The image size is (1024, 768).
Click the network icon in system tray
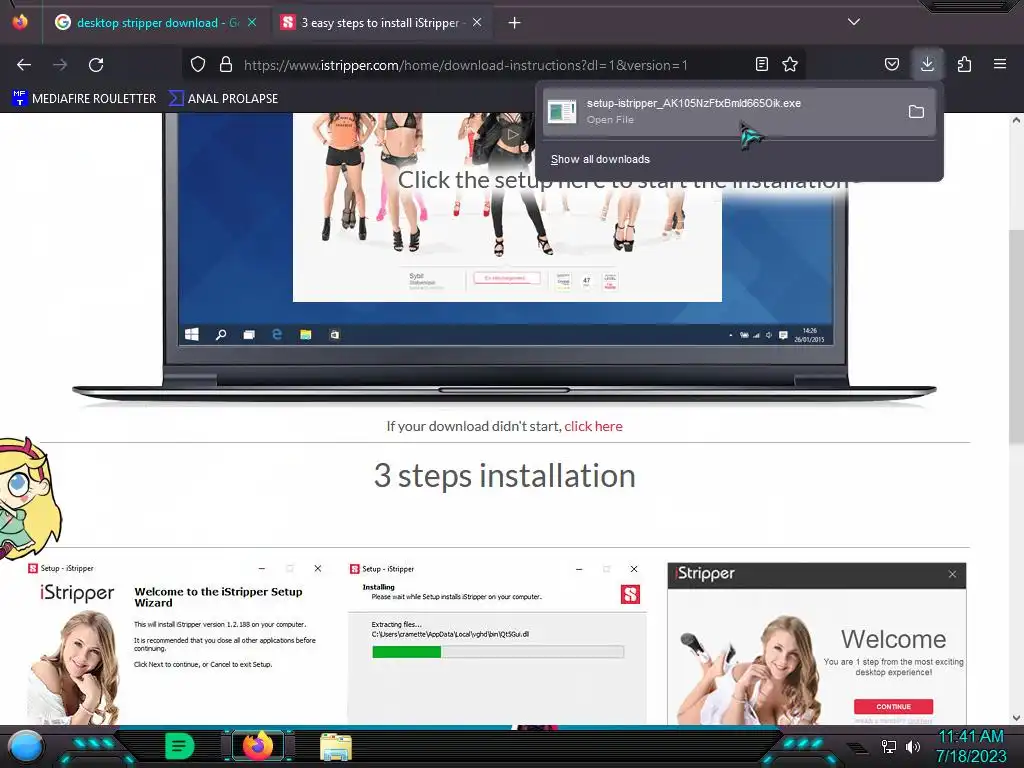889,746
